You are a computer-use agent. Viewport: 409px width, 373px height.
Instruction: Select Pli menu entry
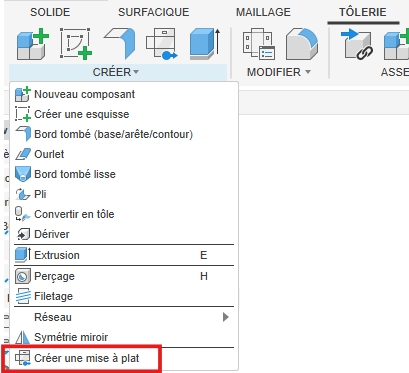click(124, 194)
